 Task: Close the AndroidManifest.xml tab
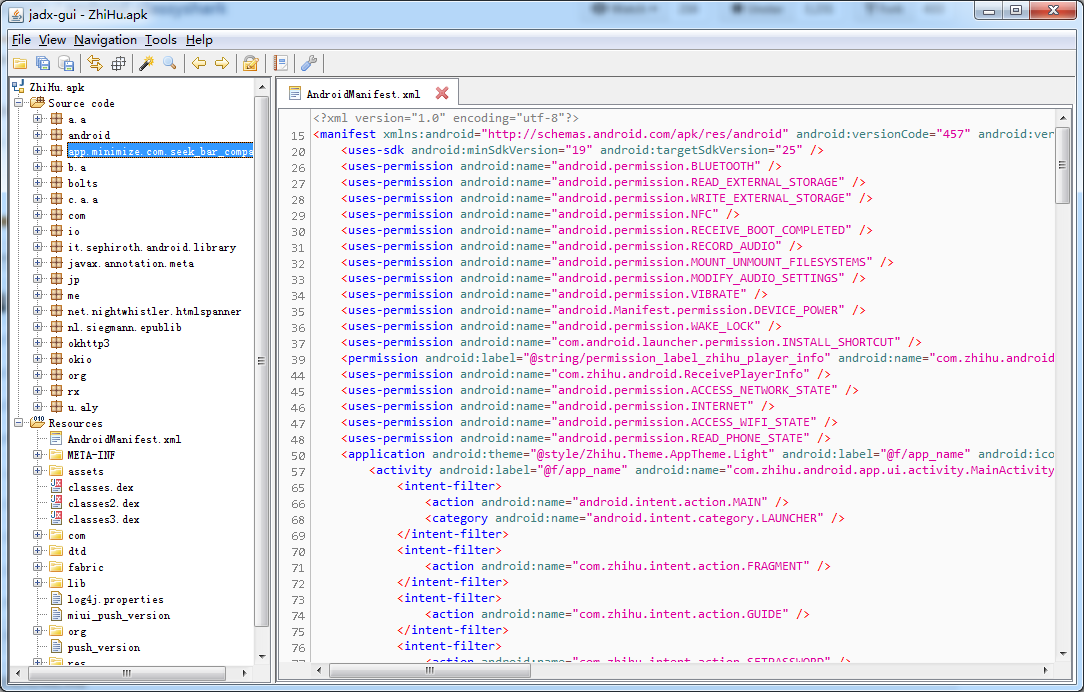(x=442, y=93)
